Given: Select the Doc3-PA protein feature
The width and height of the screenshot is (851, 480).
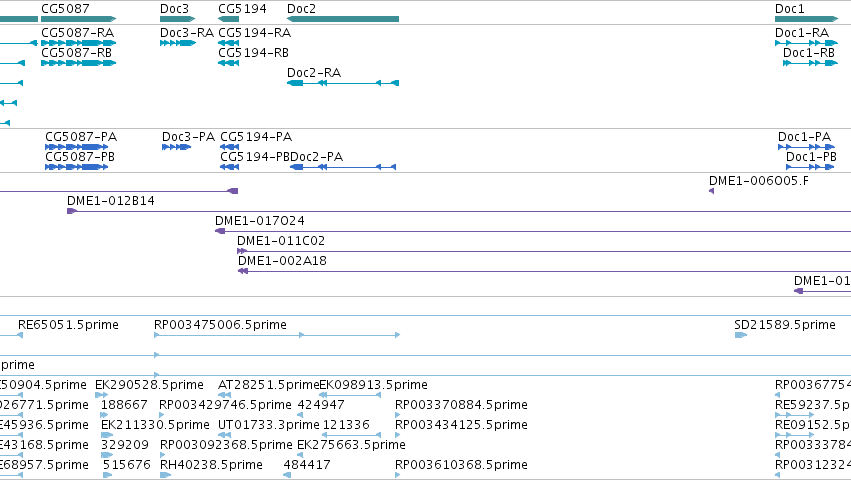Looking at the screenshot, I should click(x=176, y=147).
